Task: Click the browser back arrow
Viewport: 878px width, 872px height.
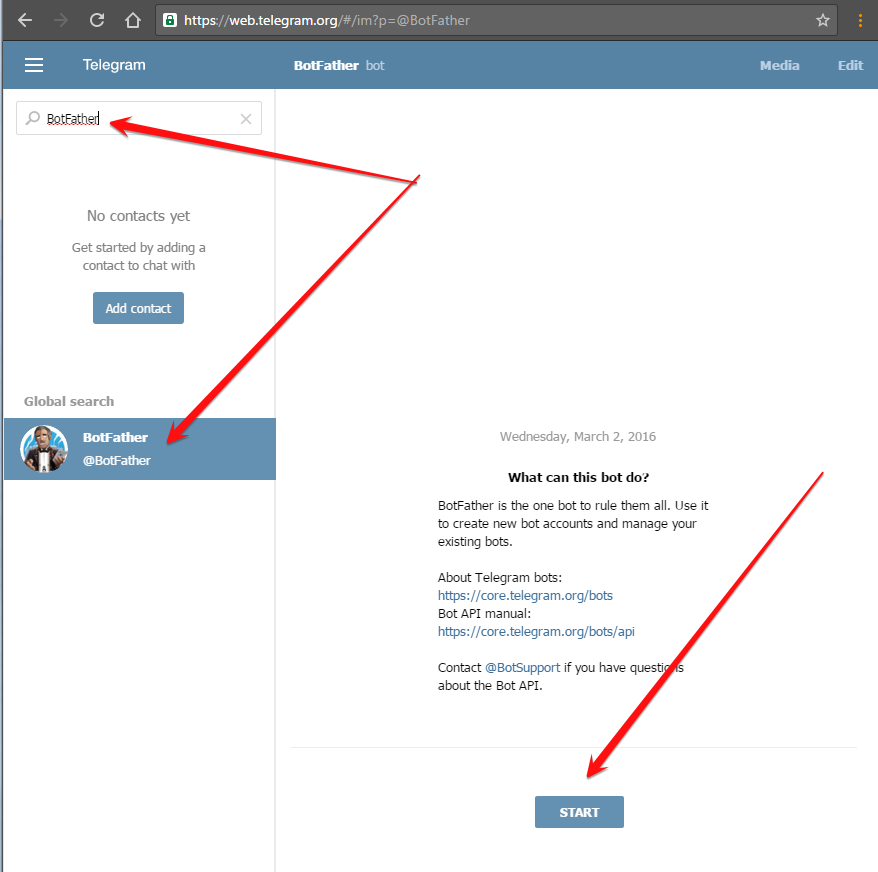Action: coord(25,20)
